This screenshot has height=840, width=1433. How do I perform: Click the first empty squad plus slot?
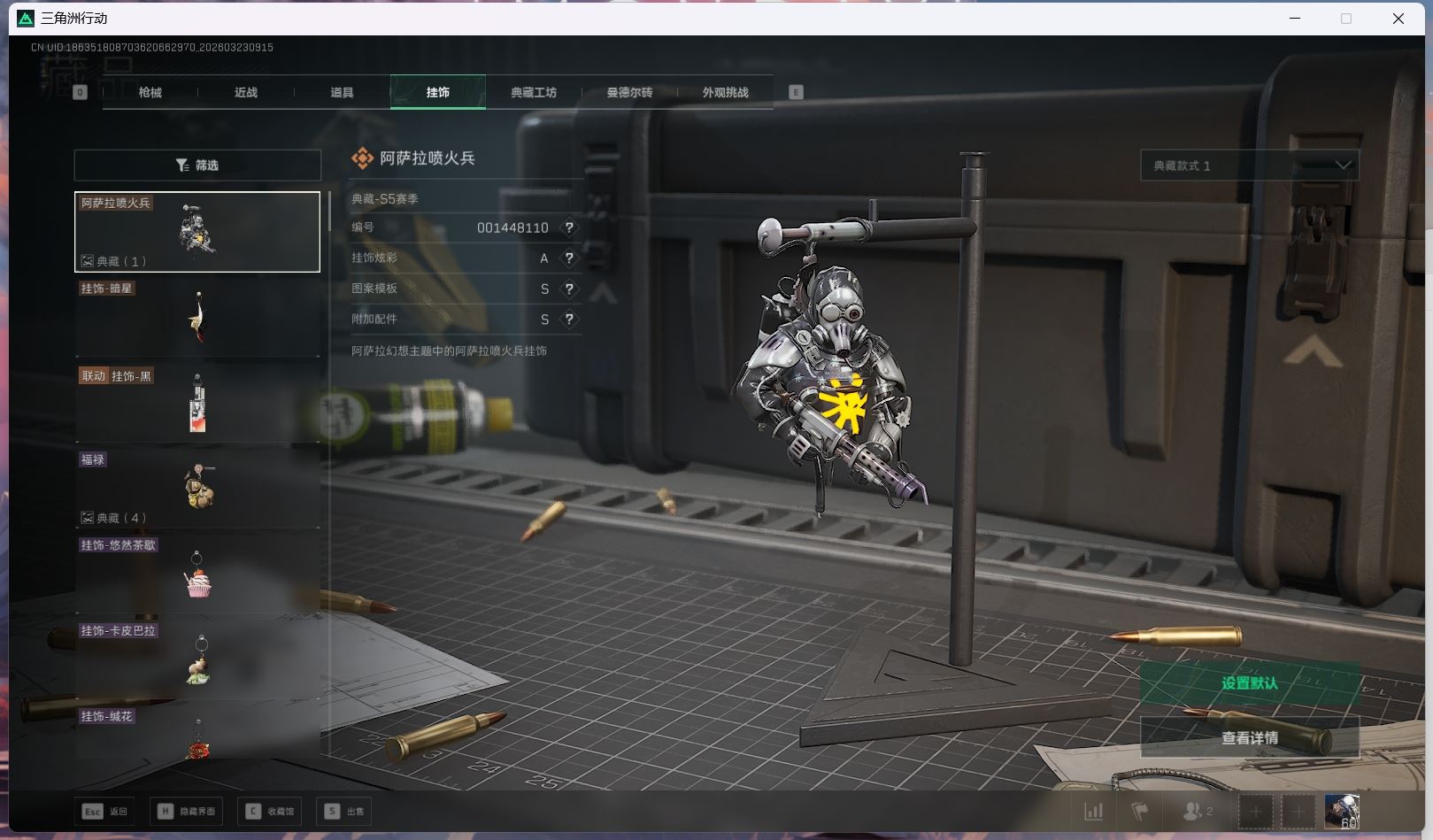[x=1255, y=811]
